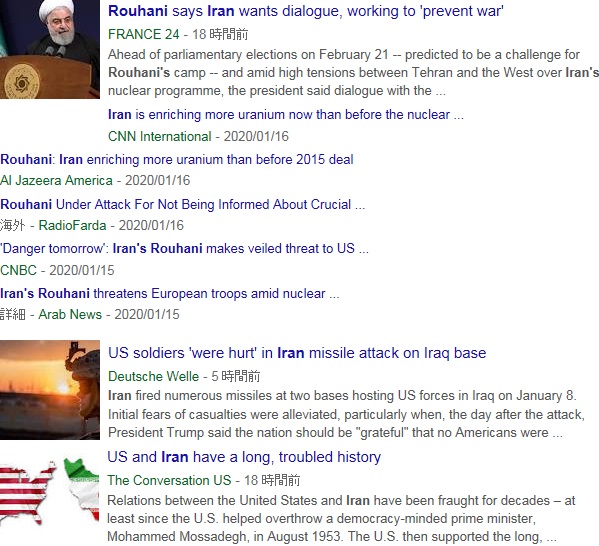Screen dimensions: 599x546
Task: Visit The Conversation US source link
Action: click(x=169, y=480)
